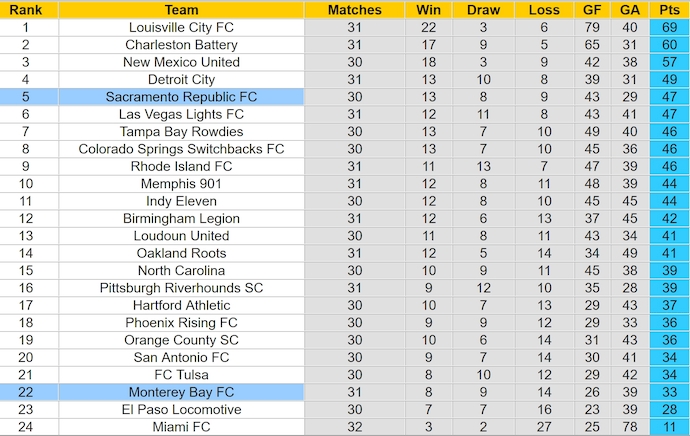Click Louisville City's 69 points cell
The width and height of the screenshot is (690, 436).
pyautogui.click(x=668, y=28)
